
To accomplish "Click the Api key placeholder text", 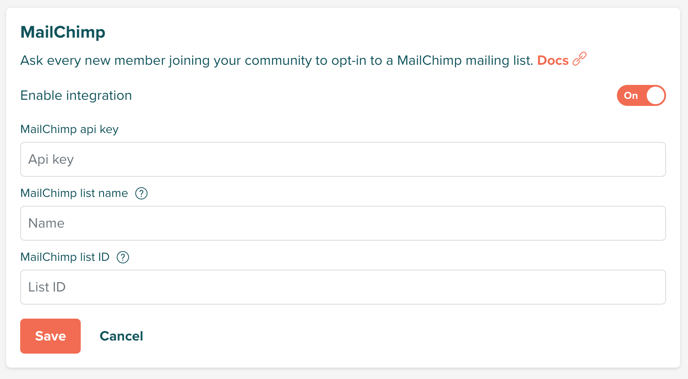I will coord(51,160).
